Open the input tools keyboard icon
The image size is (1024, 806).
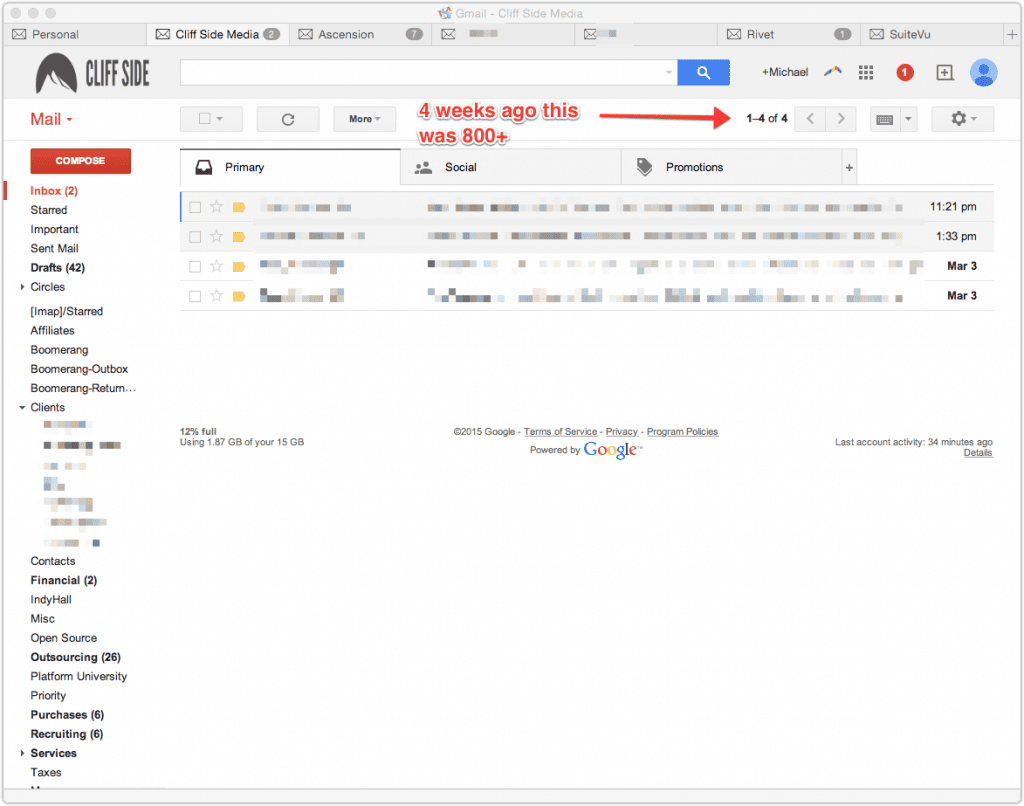coord(885,120)
